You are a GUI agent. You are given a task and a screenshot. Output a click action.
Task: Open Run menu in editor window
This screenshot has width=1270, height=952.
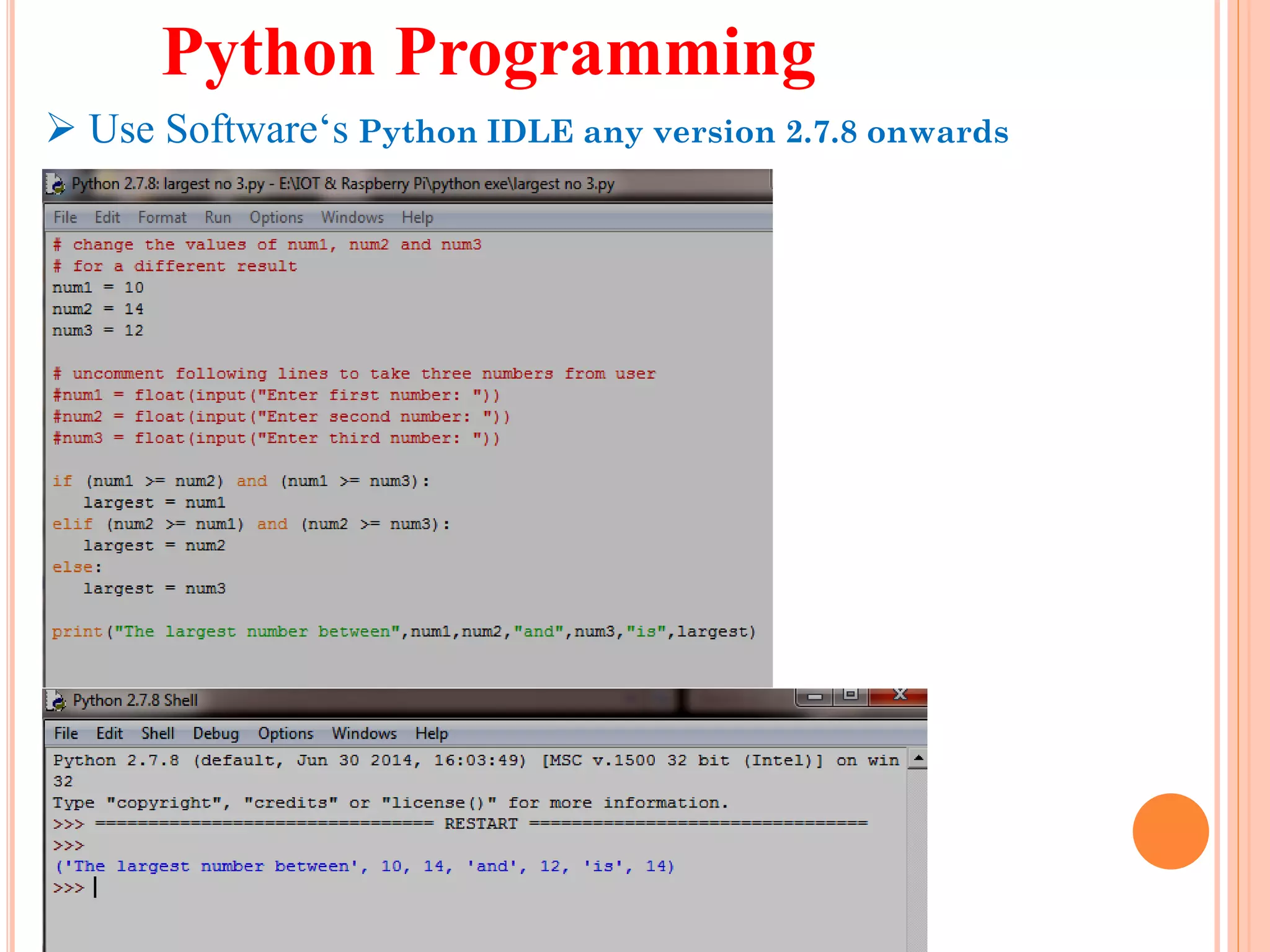[x=218, y=218]
